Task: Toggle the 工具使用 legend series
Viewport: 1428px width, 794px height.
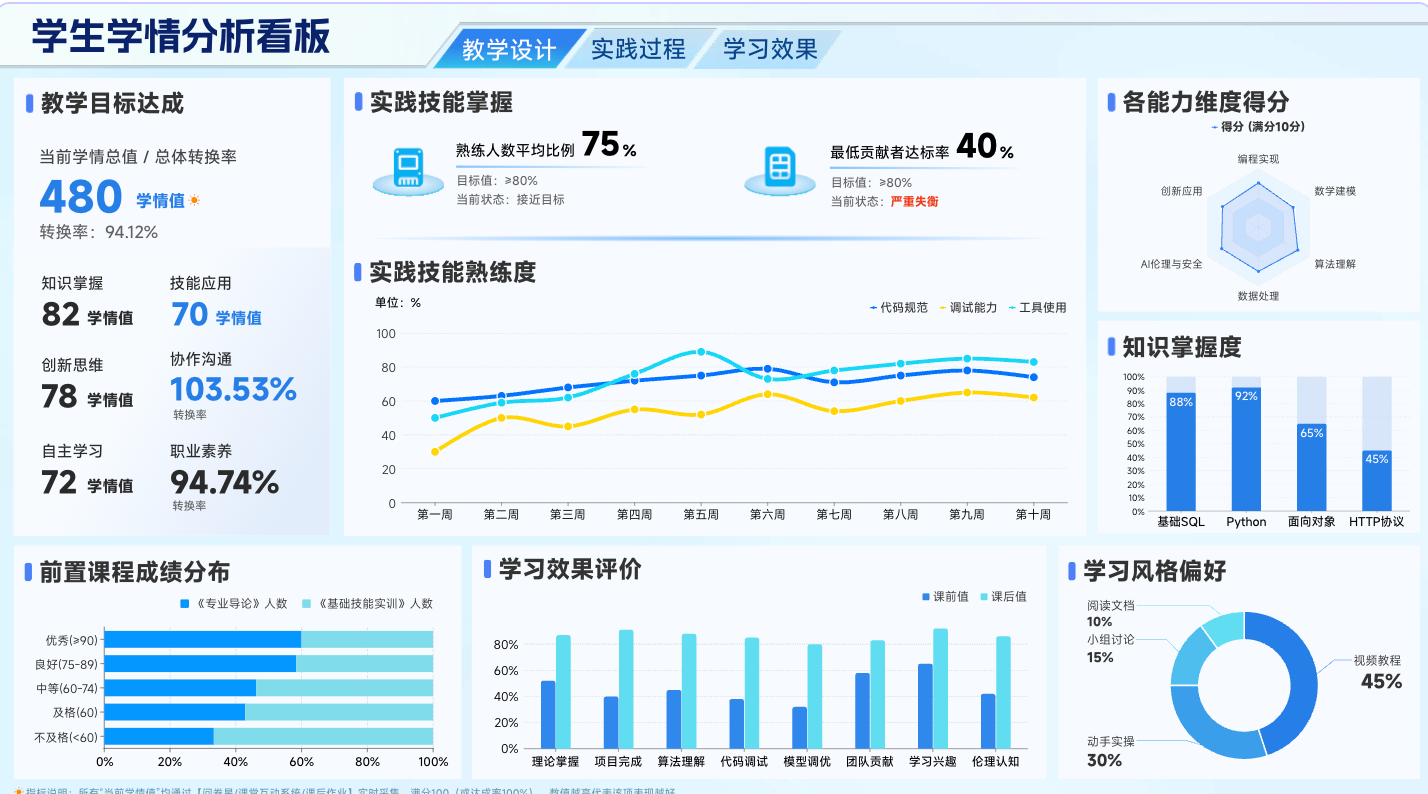Action: tap(1037, 307)
